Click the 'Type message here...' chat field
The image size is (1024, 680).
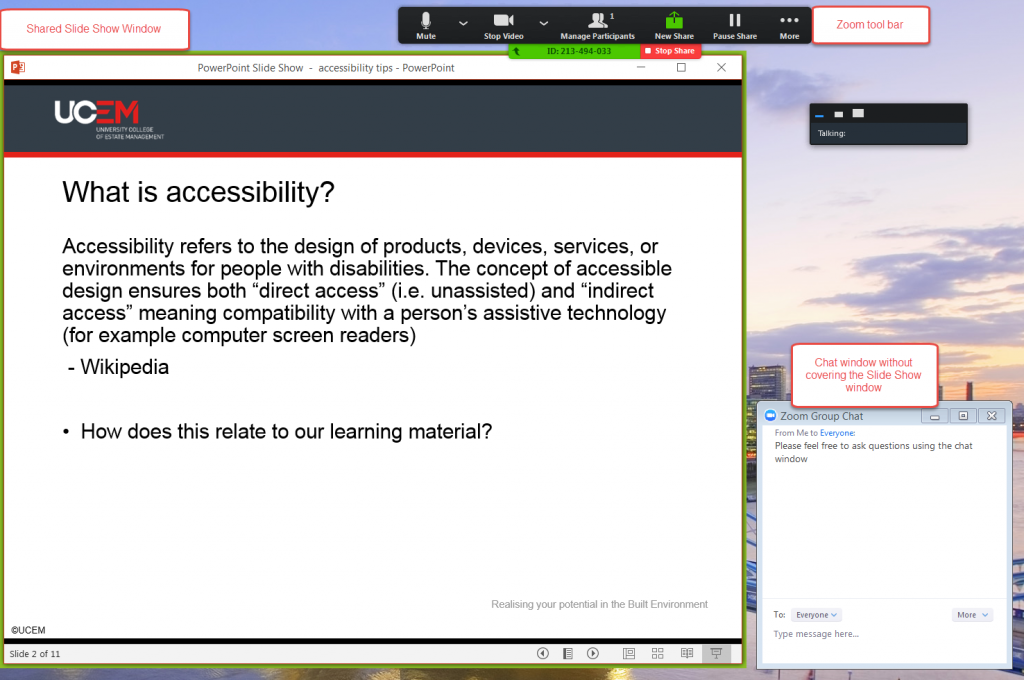click(x=880, y=634)
